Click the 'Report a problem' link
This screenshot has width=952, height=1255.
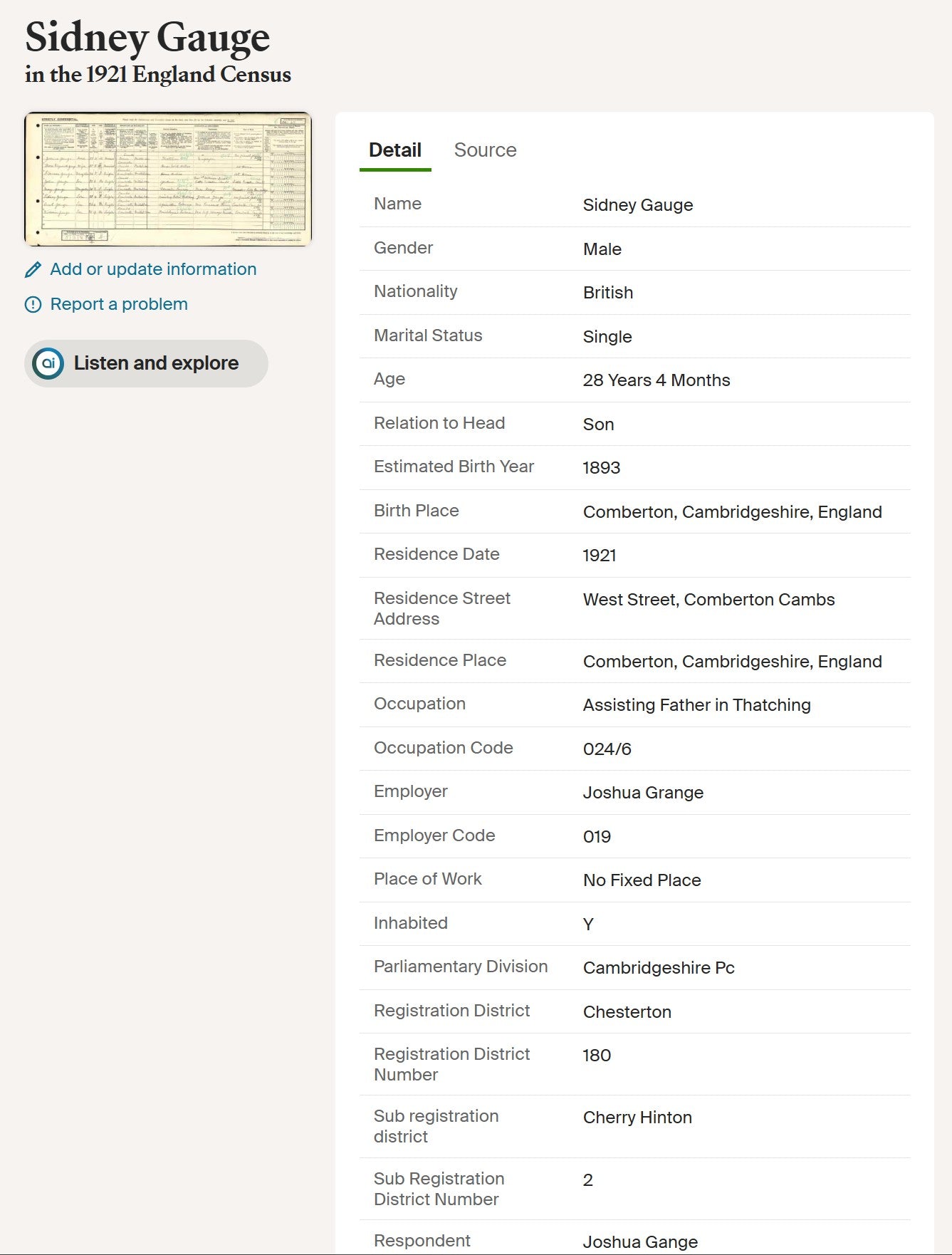point(119,304)
